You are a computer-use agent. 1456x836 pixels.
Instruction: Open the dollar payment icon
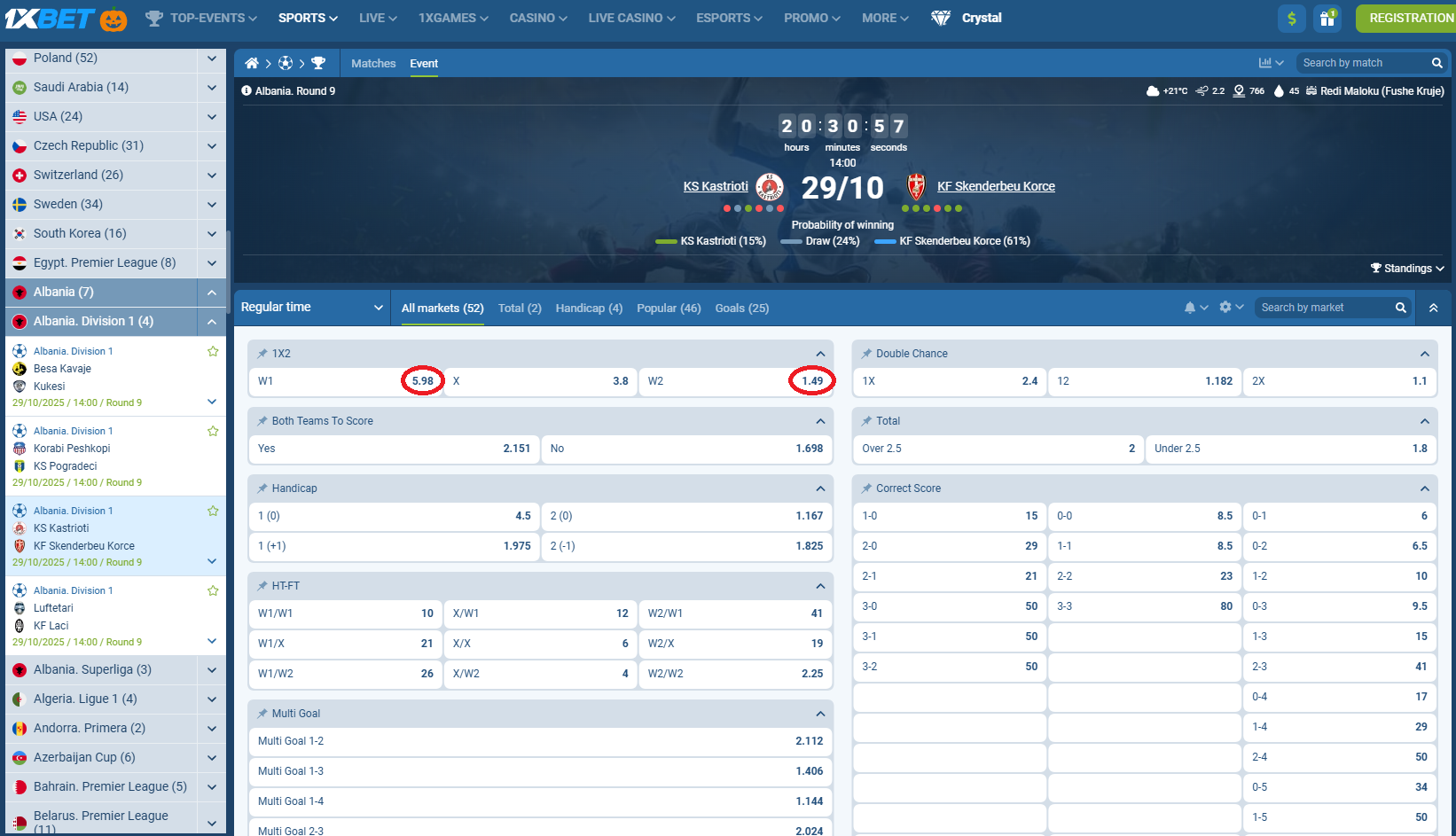click(1292, 18)
